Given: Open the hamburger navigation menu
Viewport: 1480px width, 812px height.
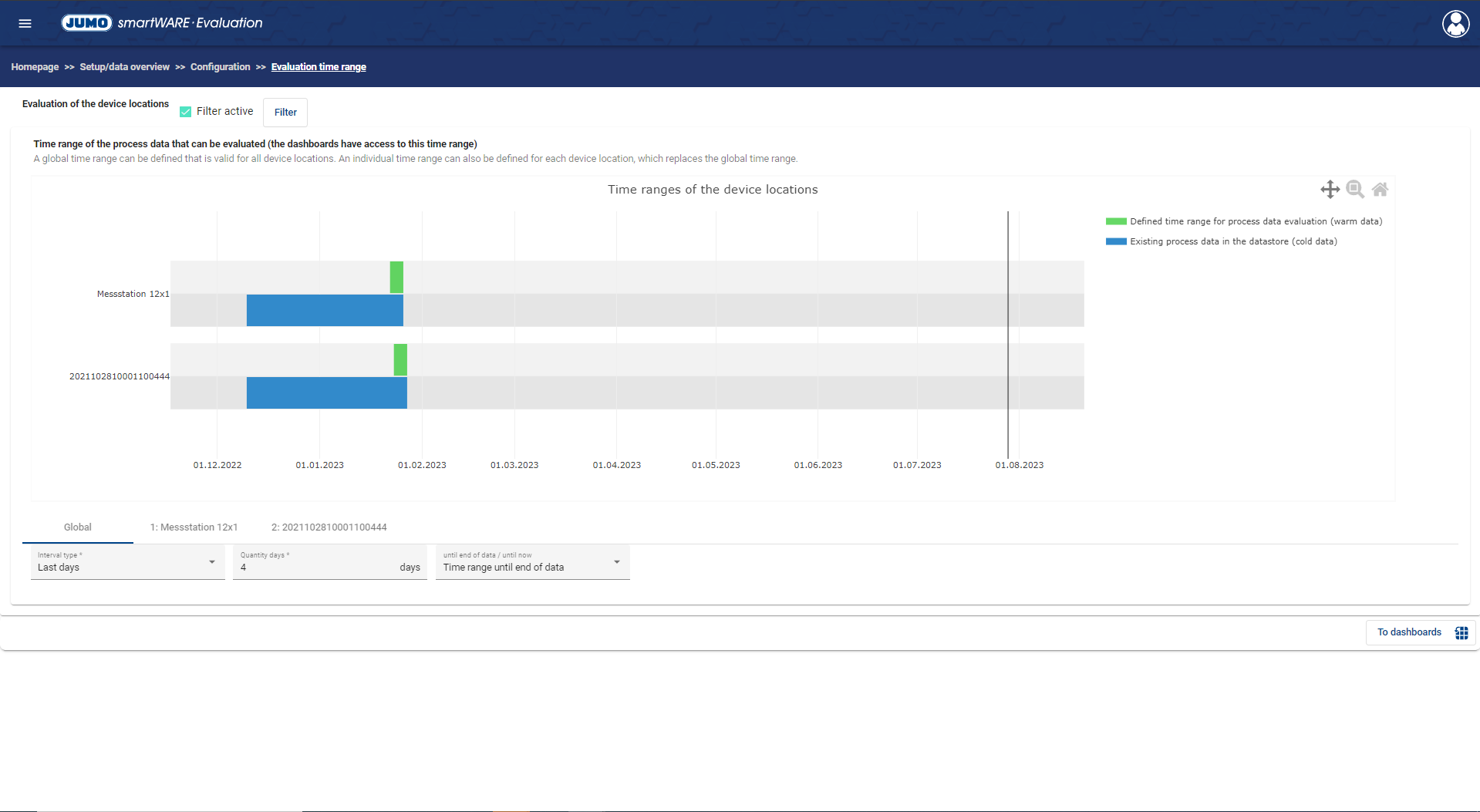Looking at the screenshot, I should click(x=25, y=23).
